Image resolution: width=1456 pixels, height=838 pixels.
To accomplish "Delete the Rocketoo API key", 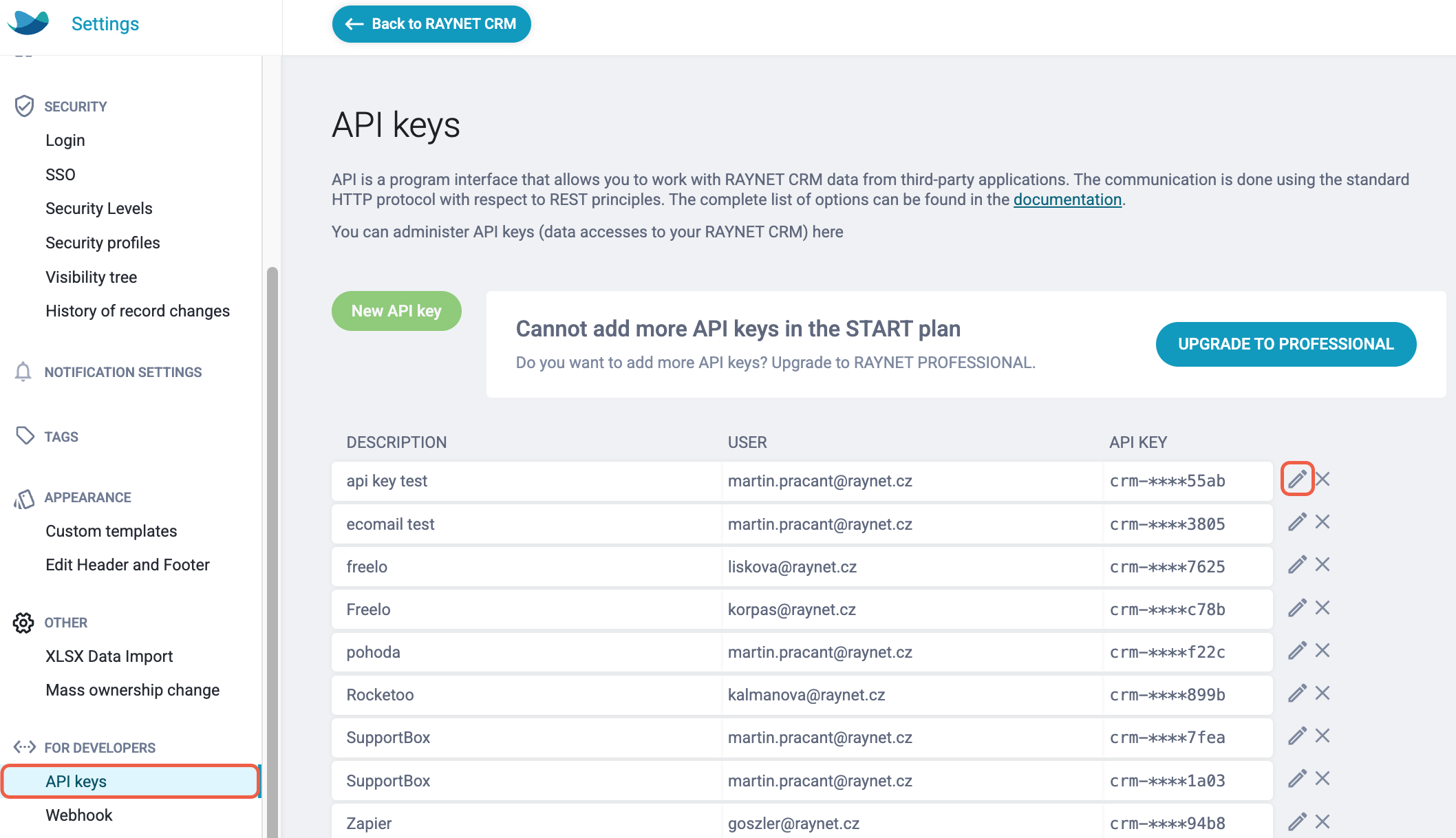I will click(1323, 694).
